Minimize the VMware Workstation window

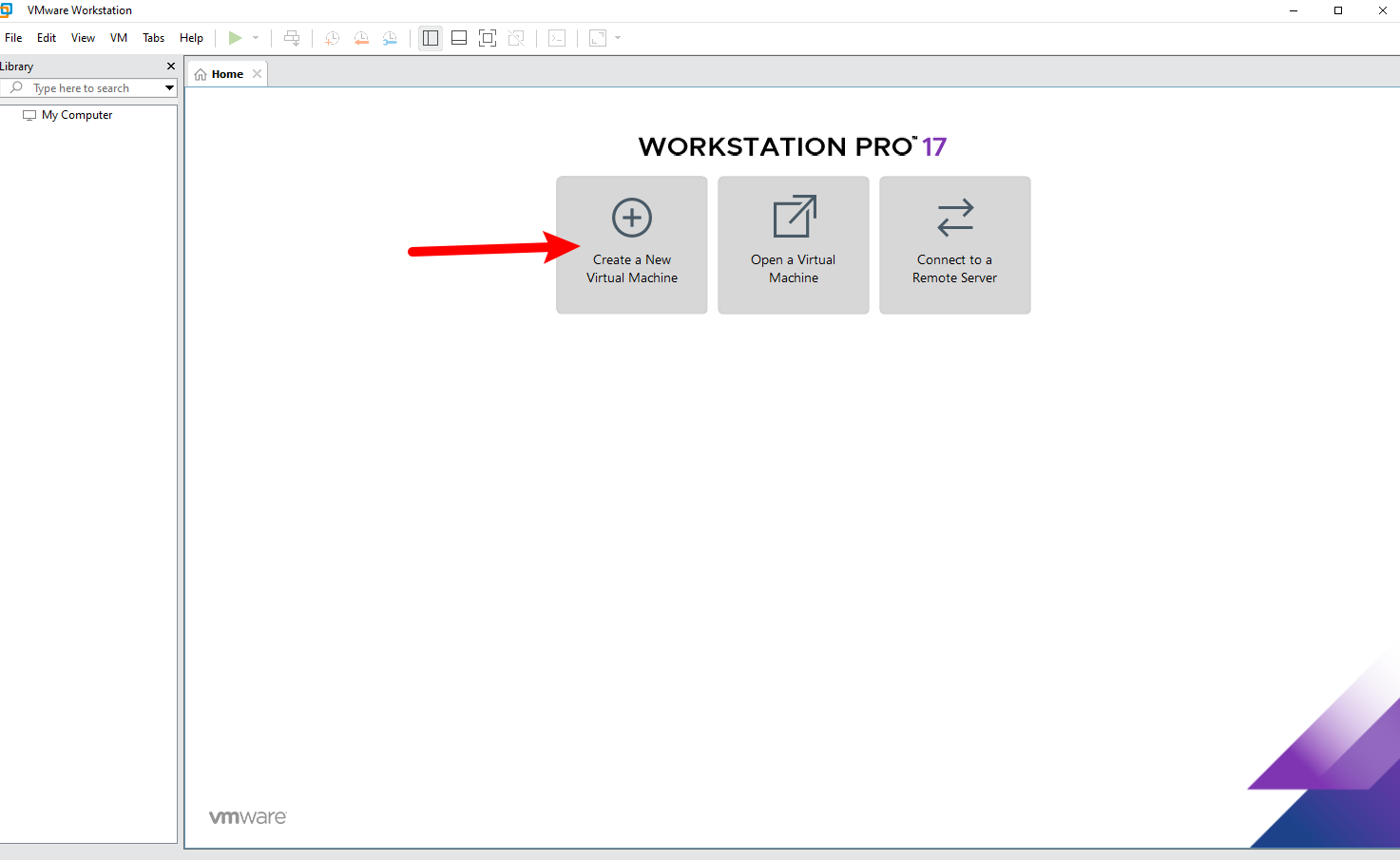coord(1294,10)
